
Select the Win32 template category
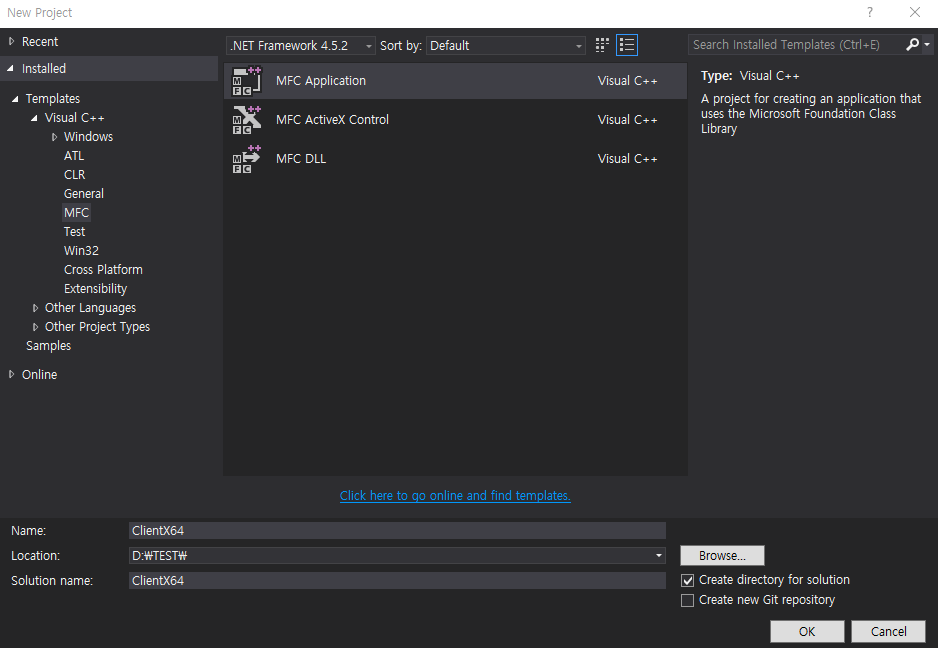tap(81, 251)
